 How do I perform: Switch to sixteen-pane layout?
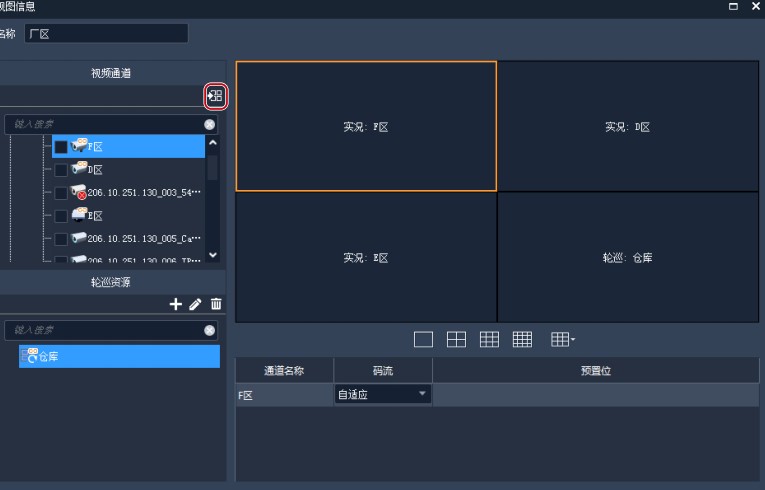[522, 339]
